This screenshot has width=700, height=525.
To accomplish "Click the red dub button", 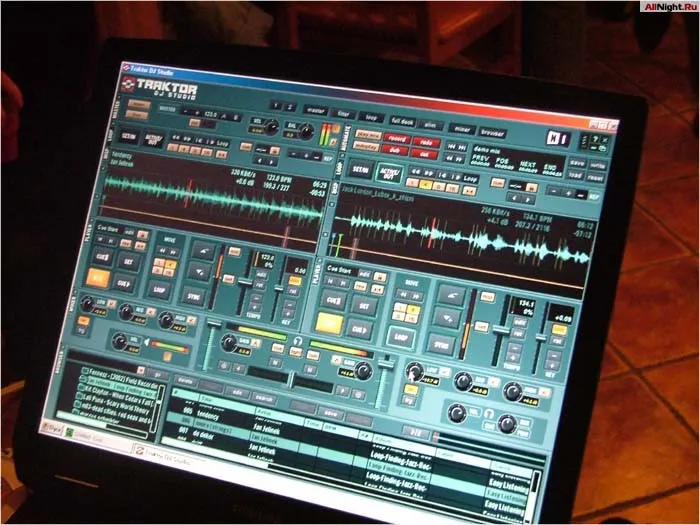I will [395, 150].
